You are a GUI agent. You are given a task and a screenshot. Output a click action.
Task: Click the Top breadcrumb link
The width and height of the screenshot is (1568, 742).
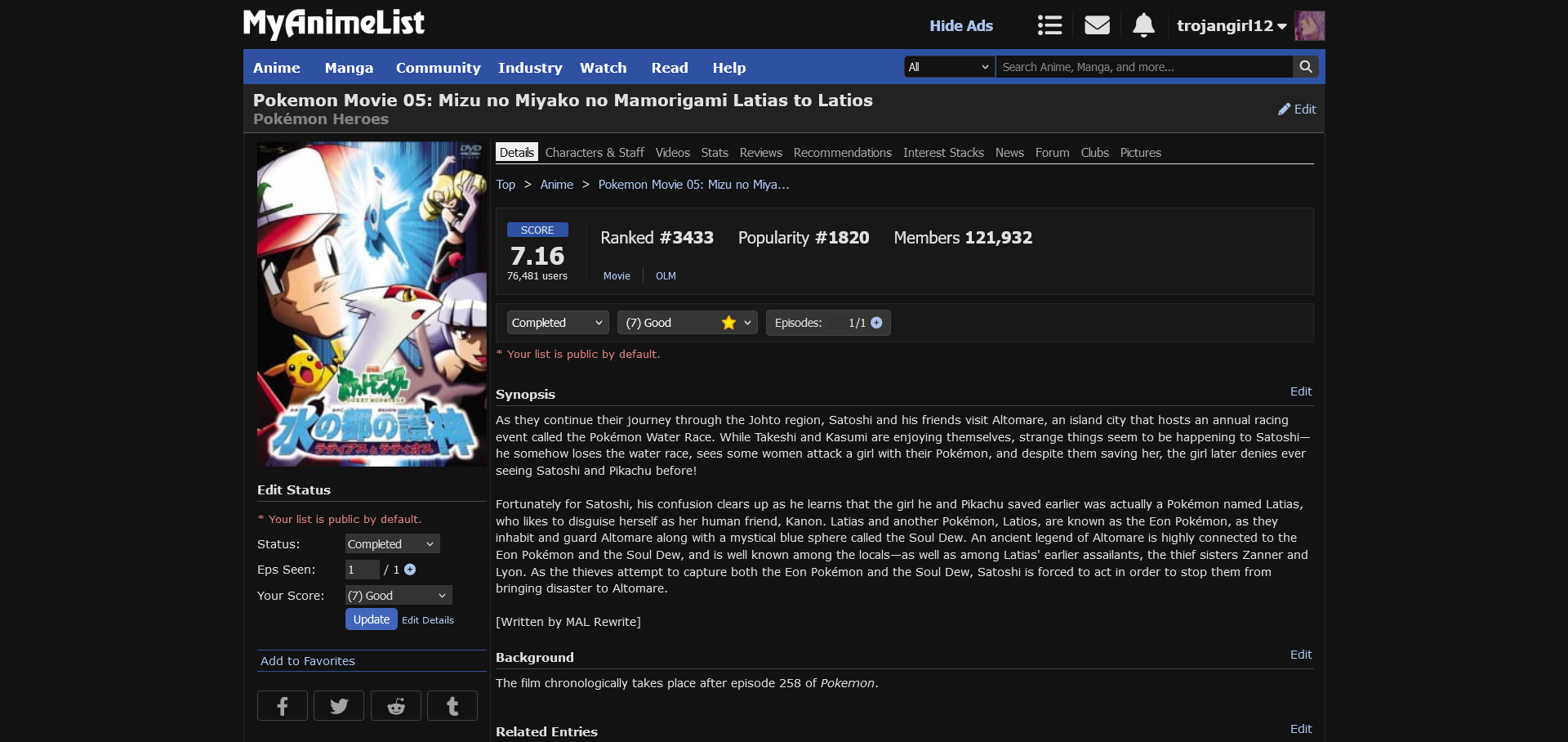coord(506,185)
